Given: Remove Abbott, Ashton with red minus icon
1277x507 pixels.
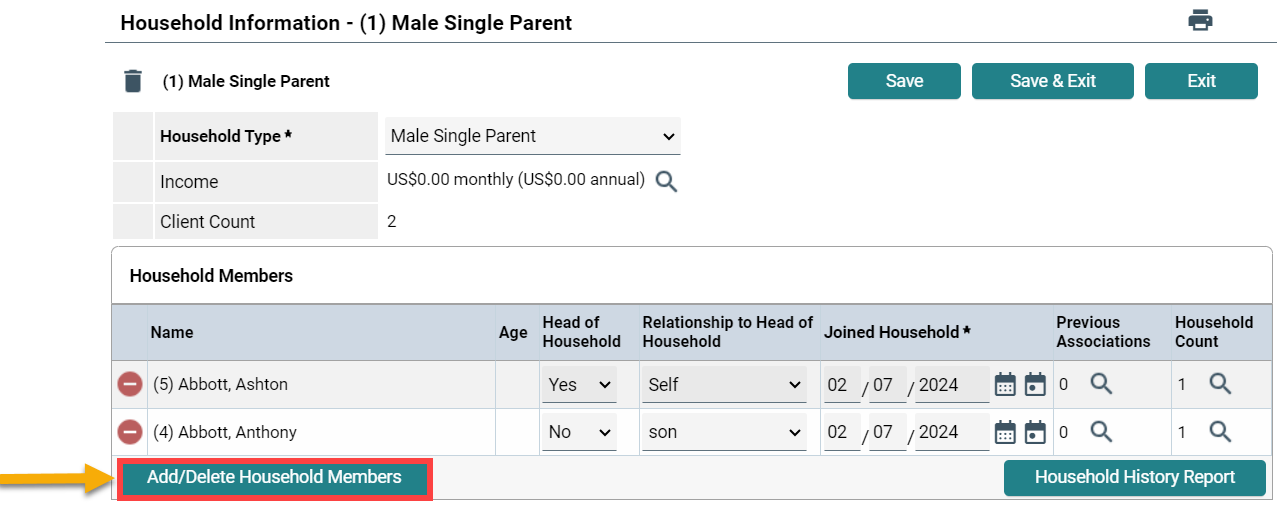Looking at the screenshot, I should (x=130, y=384).
